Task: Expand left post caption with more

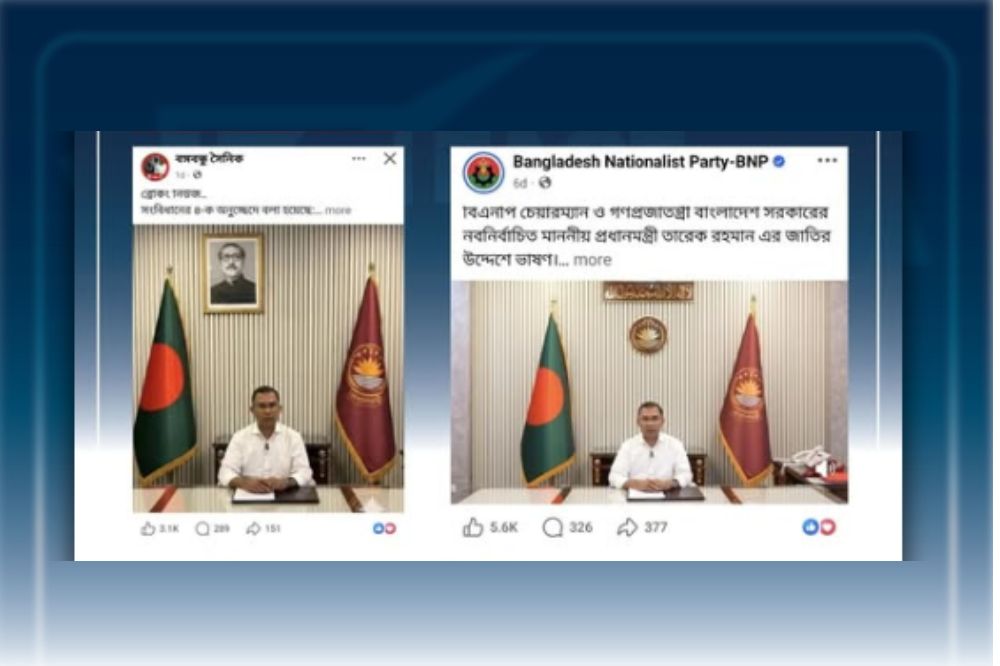Action: (338, 210)
